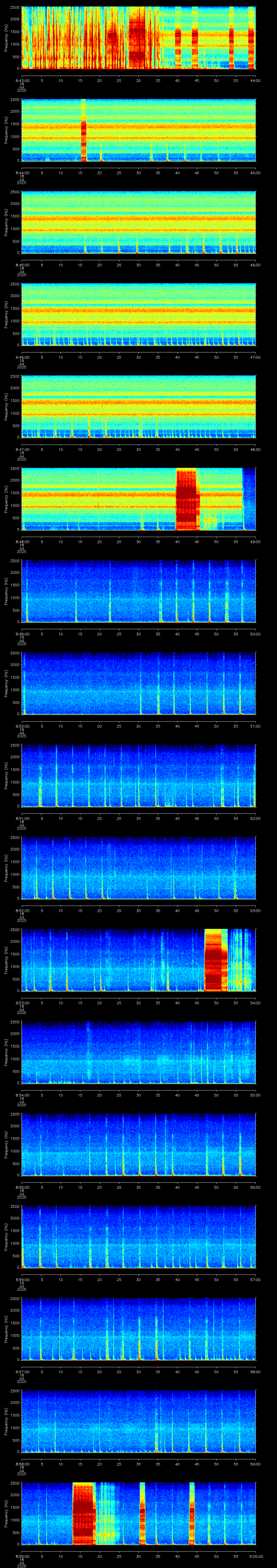
Task: Click the 54:00 end label of 8:53 panel
Action: pos(255,1003)
